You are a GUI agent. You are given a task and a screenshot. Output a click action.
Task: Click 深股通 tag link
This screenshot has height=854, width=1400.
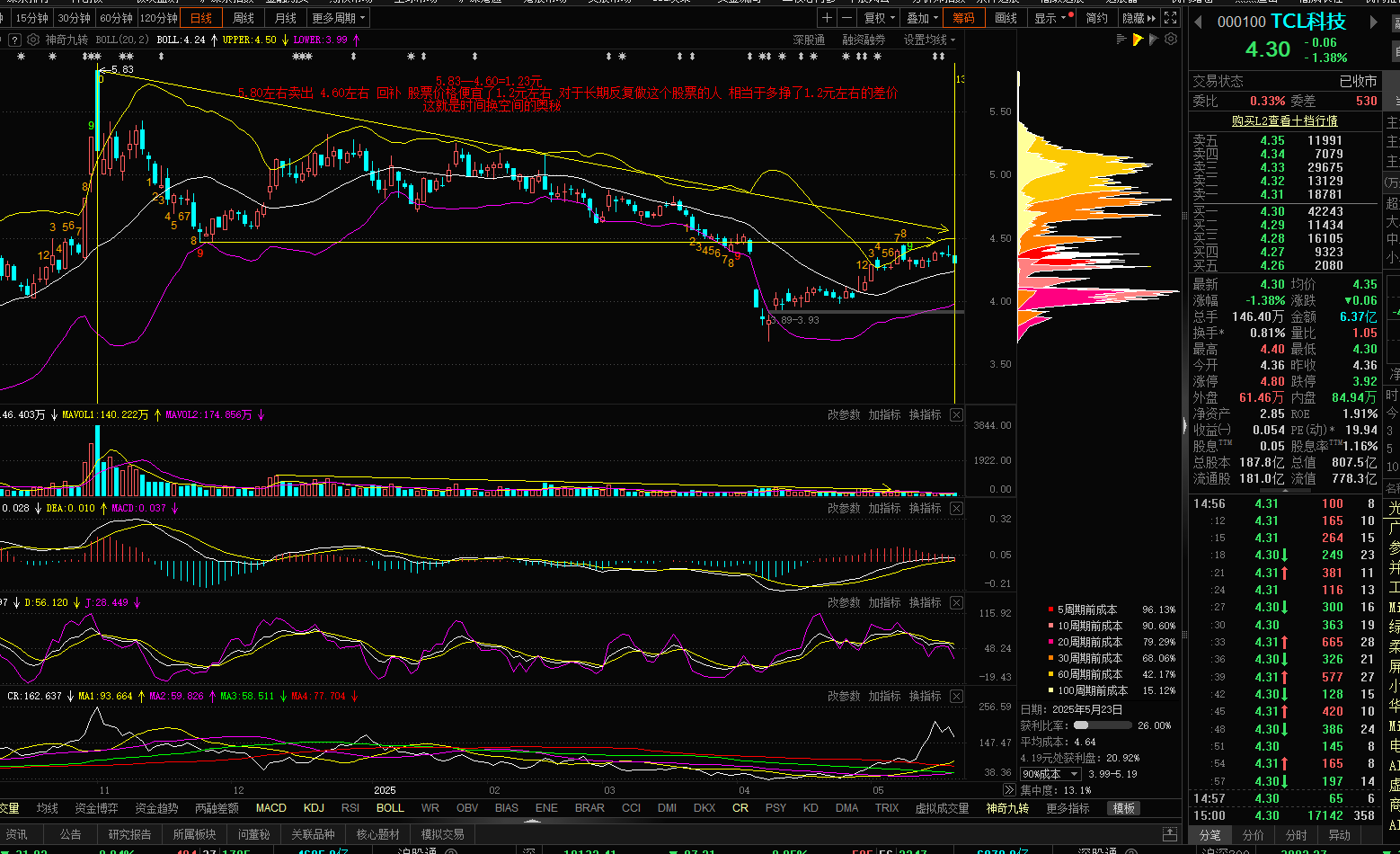[x=809, y=40]
